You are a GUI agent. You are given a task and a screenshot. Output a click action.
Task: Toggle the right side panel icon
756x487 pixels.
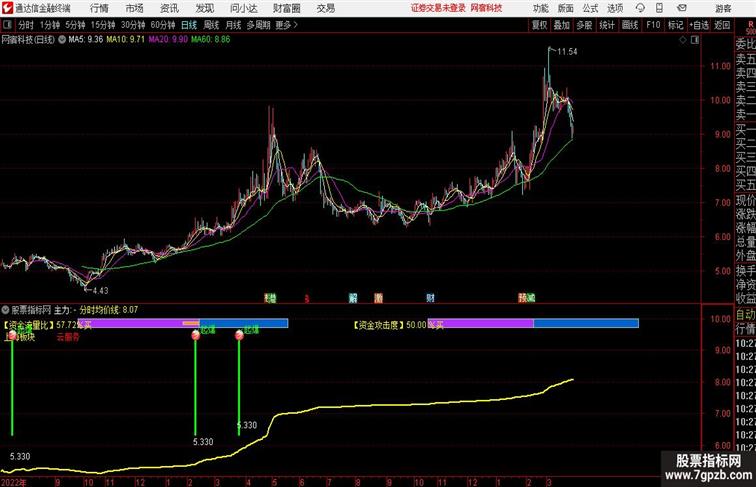695,40
